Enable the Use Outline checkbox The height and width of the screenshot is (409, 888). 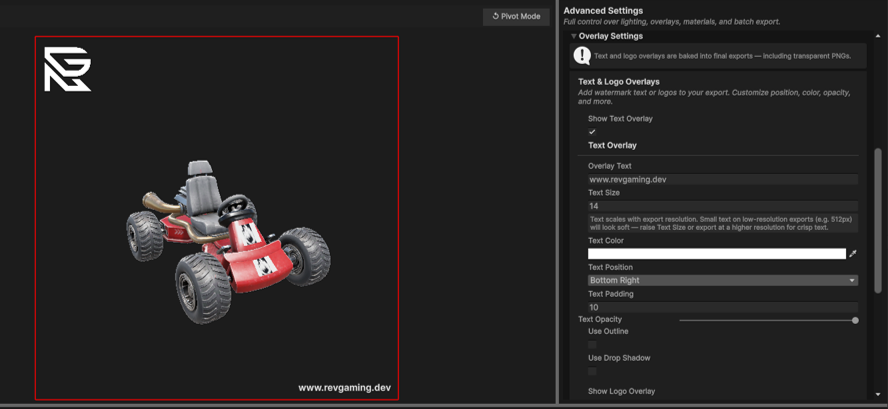point(592,344)
